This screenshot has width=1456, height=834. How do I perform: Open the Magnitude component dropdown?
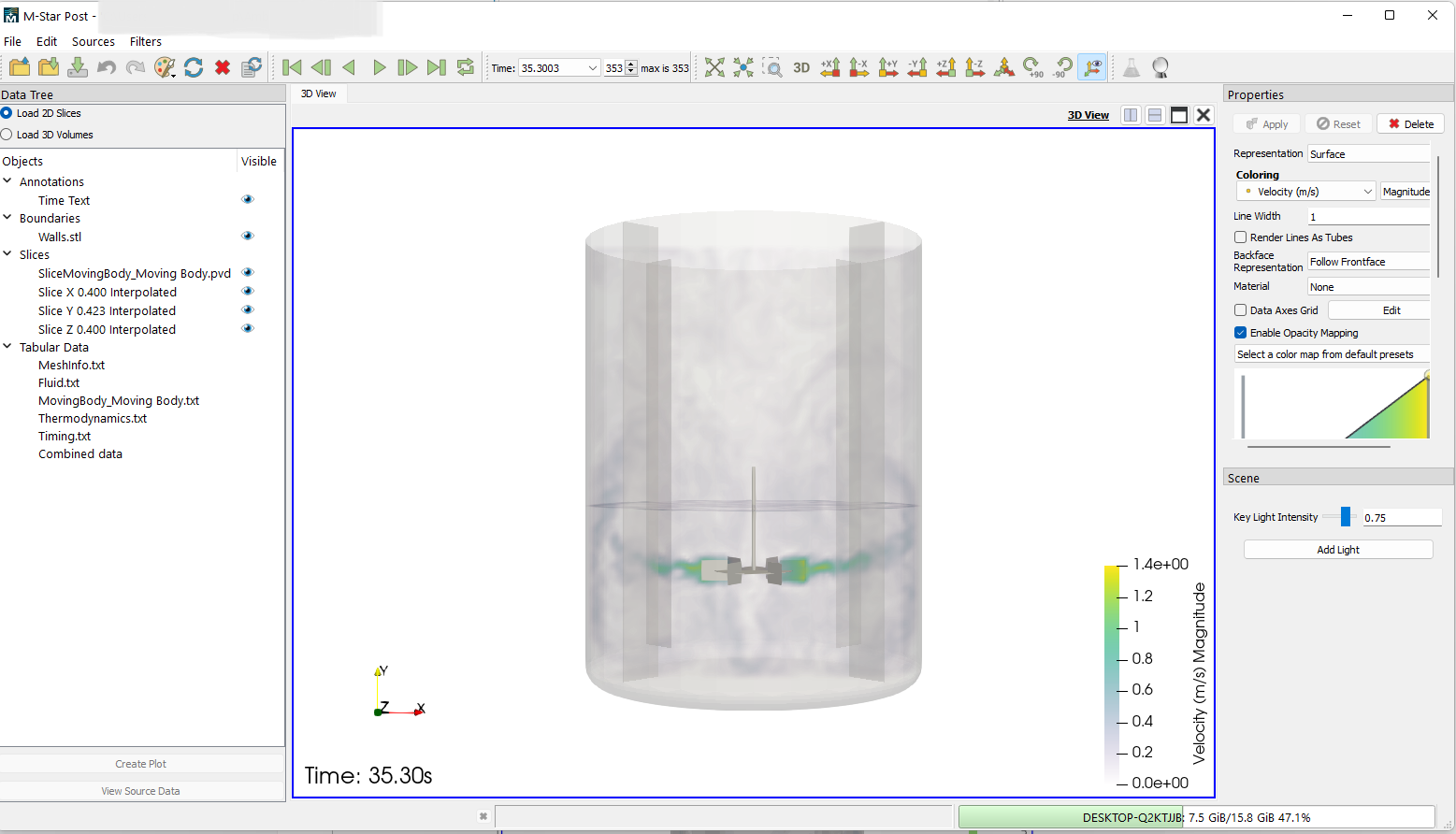click(1406, 192)
